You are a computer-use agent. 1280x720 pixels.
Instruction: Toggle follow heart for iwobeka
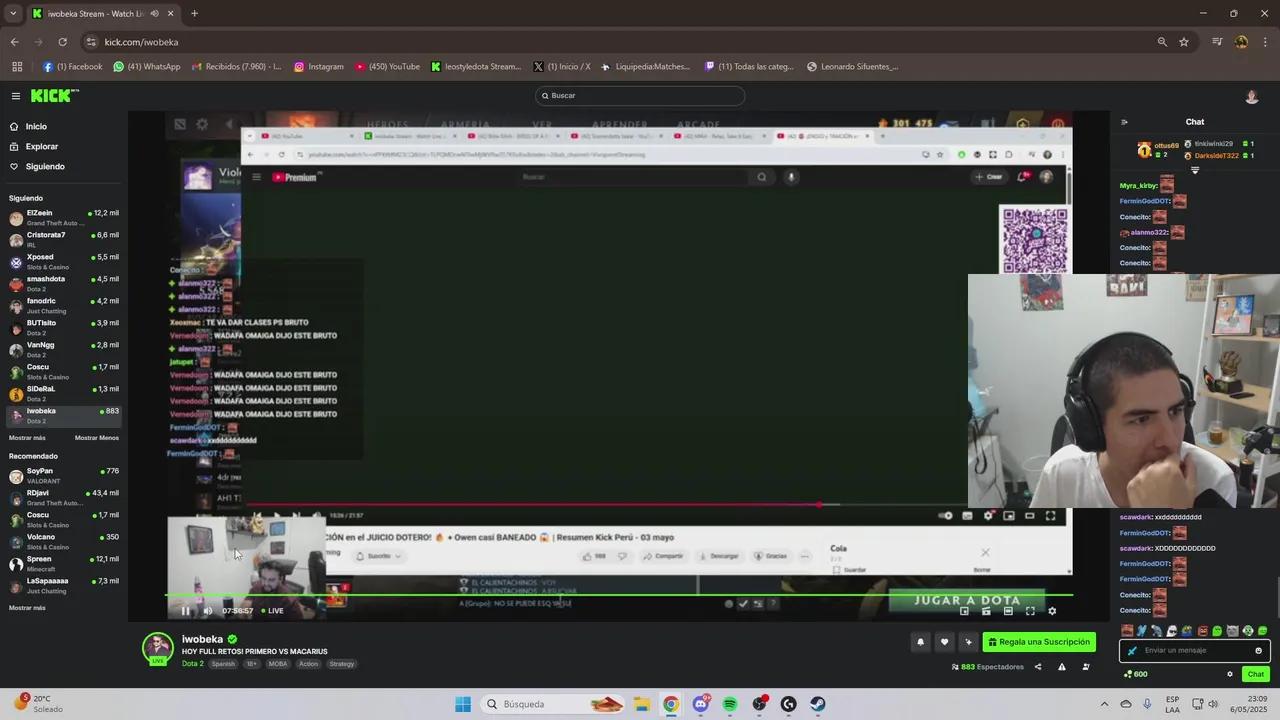coord(944,642)
